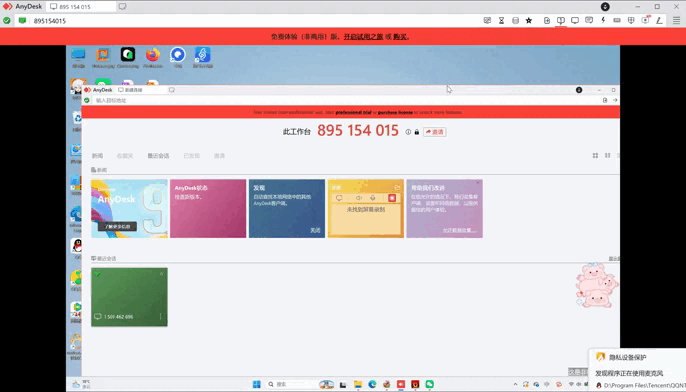
Task: Click the lightning bolt actions icon
Action: pyautogui.click(x=603, y=20)
